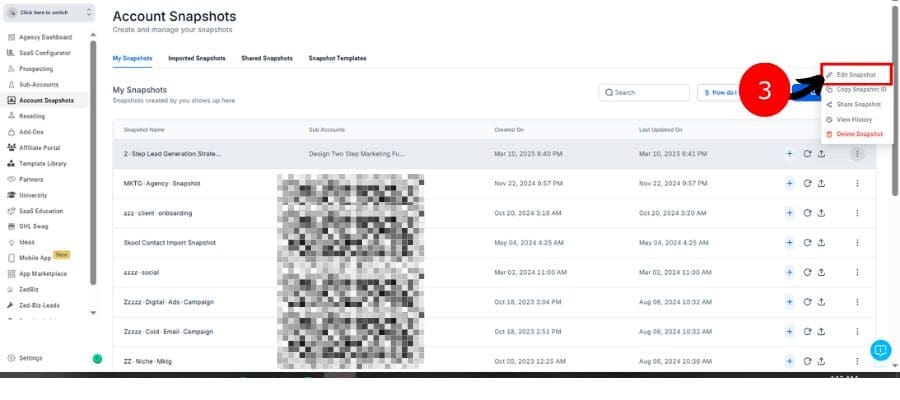Open Mobile App sidebar item
900x400 pixels.
pos(35,258)
